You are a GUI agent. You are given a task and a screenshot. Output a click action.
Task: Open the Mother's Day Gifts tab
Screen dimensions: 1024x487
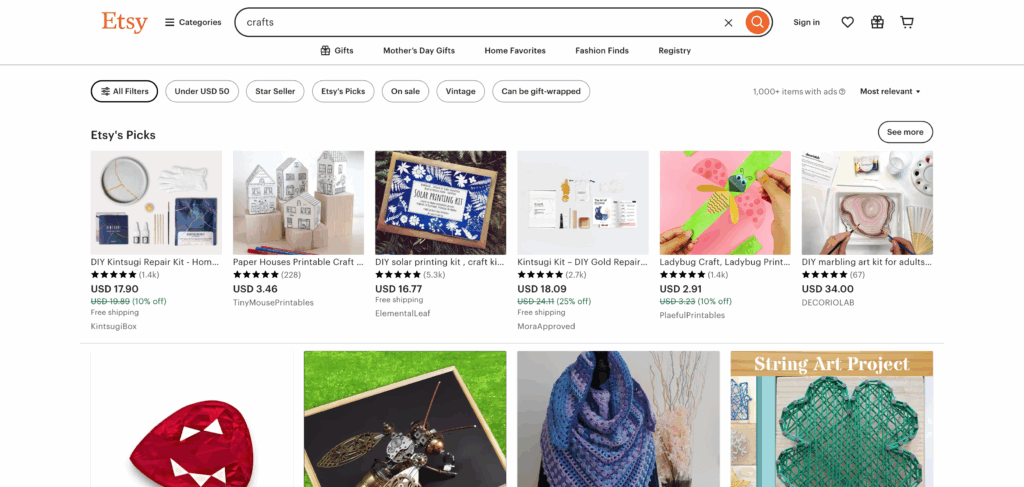[x=419, y=50]
